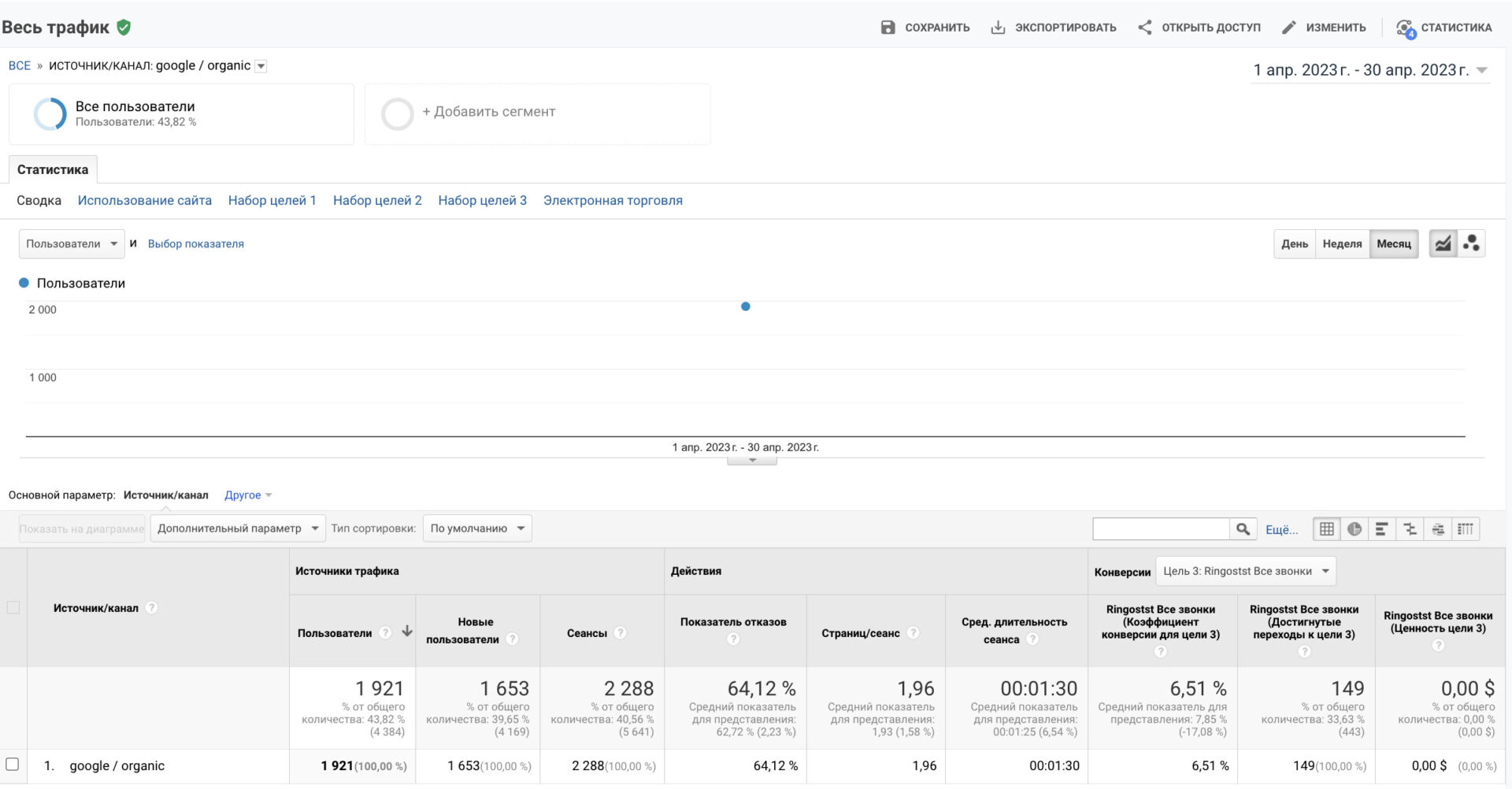The image size is (1512, 789).
Task: Select the Неделя time granularity button
Action: (x=1342, y=244)
